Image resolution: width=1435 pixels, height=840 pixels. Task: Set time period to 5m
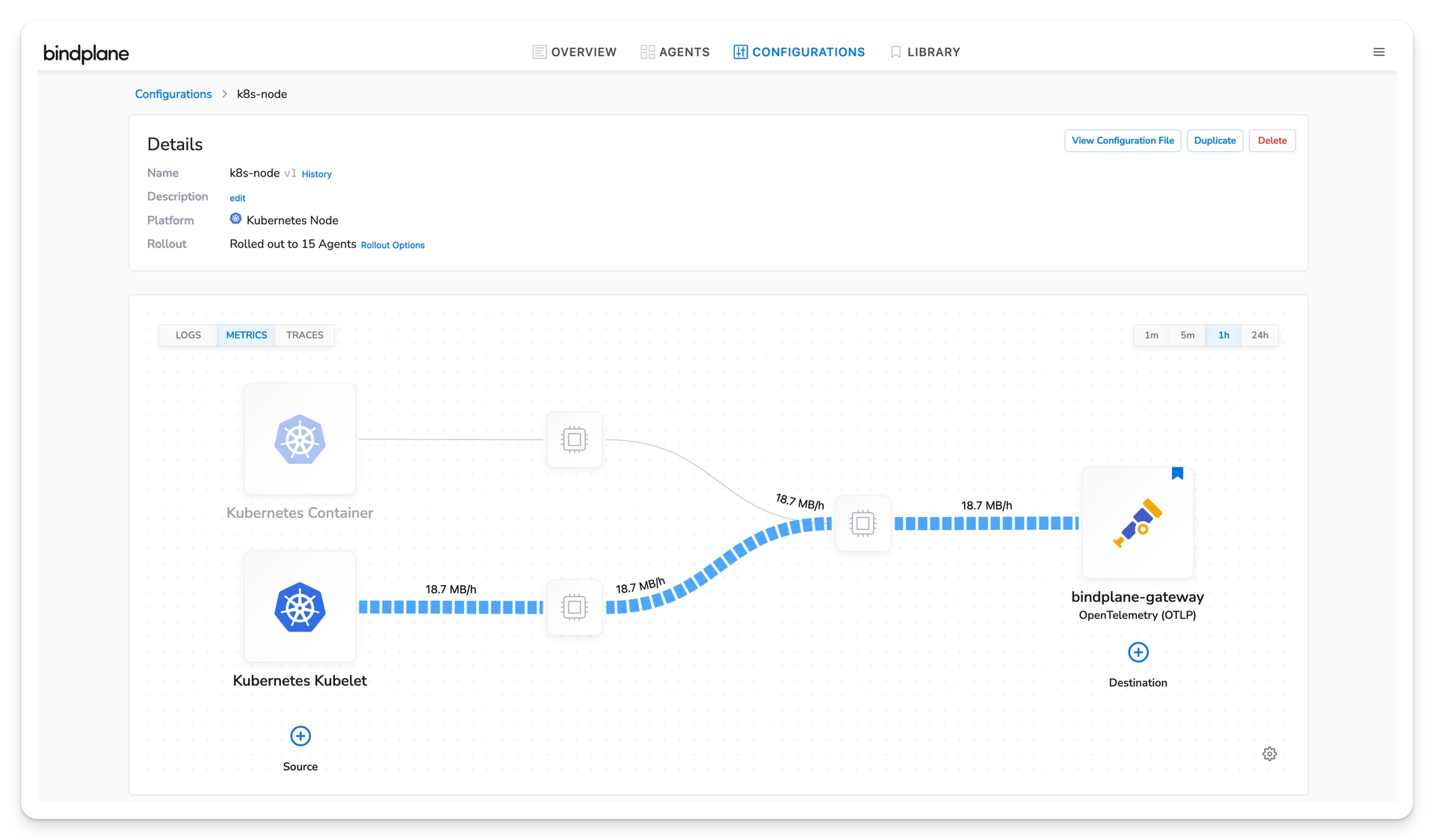[1188, 335]
